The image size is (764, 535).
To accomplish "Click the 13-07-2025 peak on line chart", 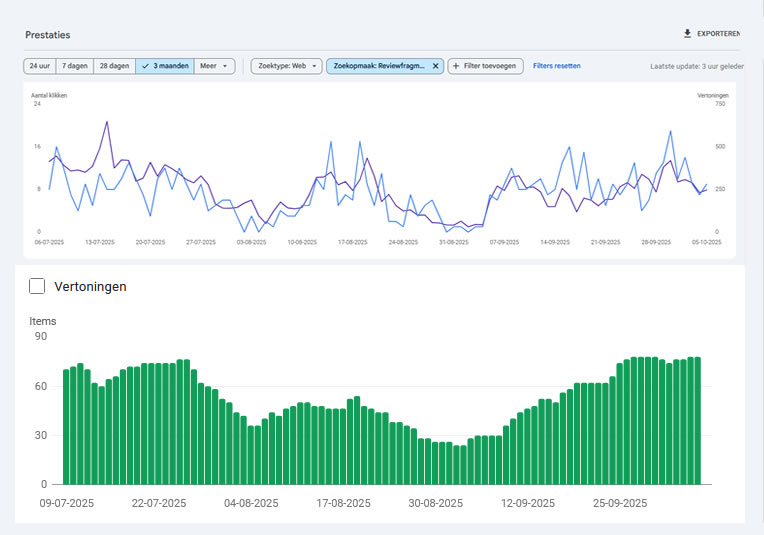I will (x=106, y=122).
